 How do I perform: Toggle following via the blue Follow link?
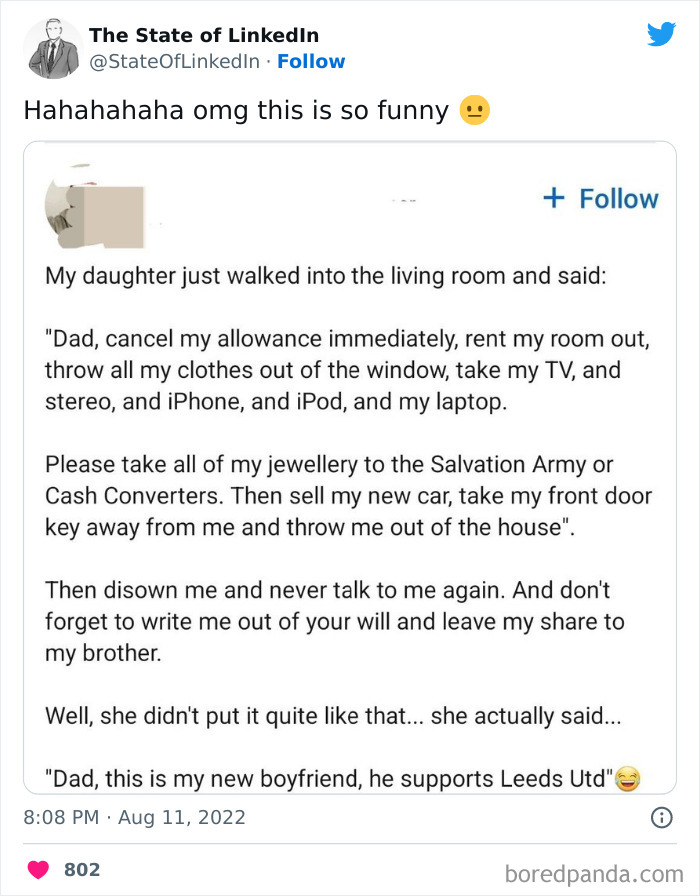(311, 61)
